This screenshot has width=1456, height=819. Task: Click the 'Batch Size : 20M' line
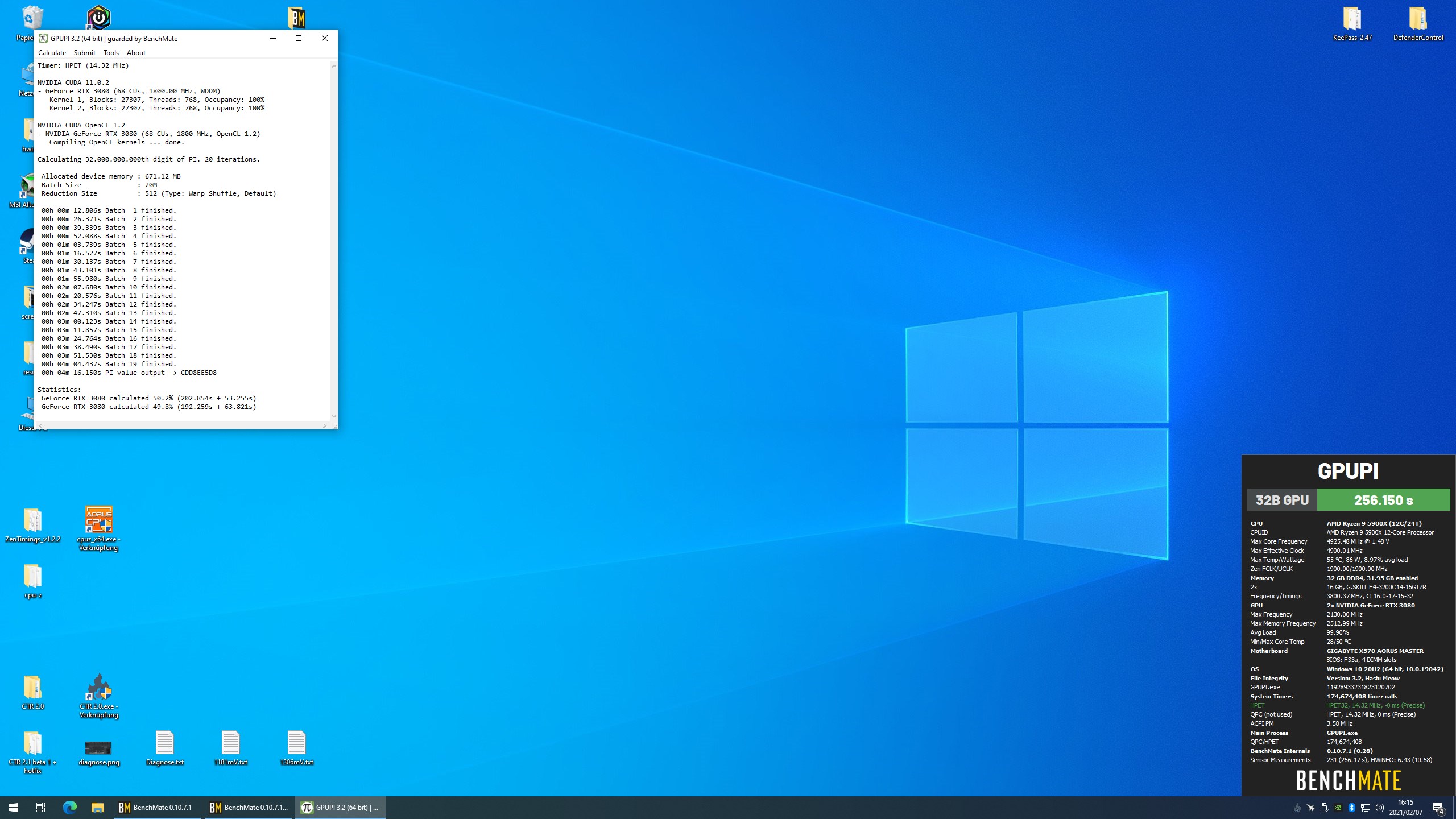pyautogui.click(x=99, y=185)
